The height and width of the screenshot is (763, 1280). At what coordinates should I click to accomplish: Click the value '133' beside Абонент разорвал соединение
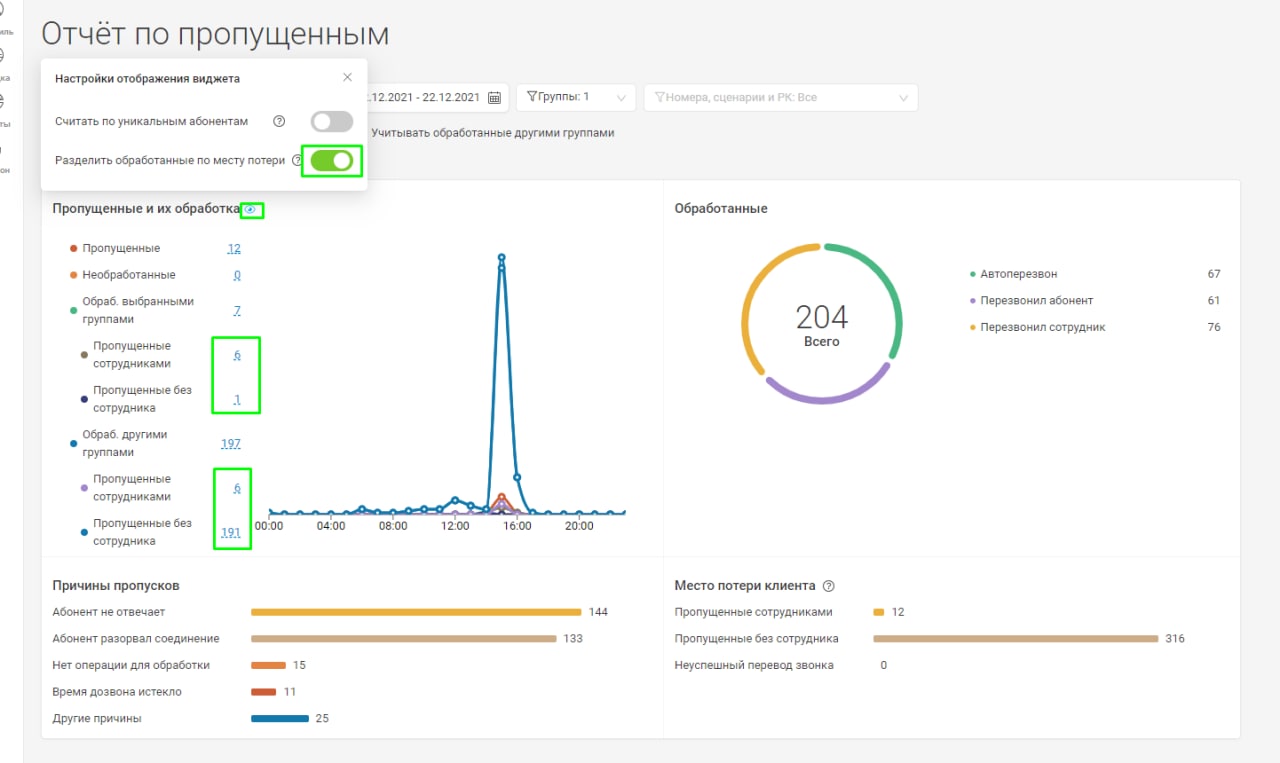tap(573, 638)
